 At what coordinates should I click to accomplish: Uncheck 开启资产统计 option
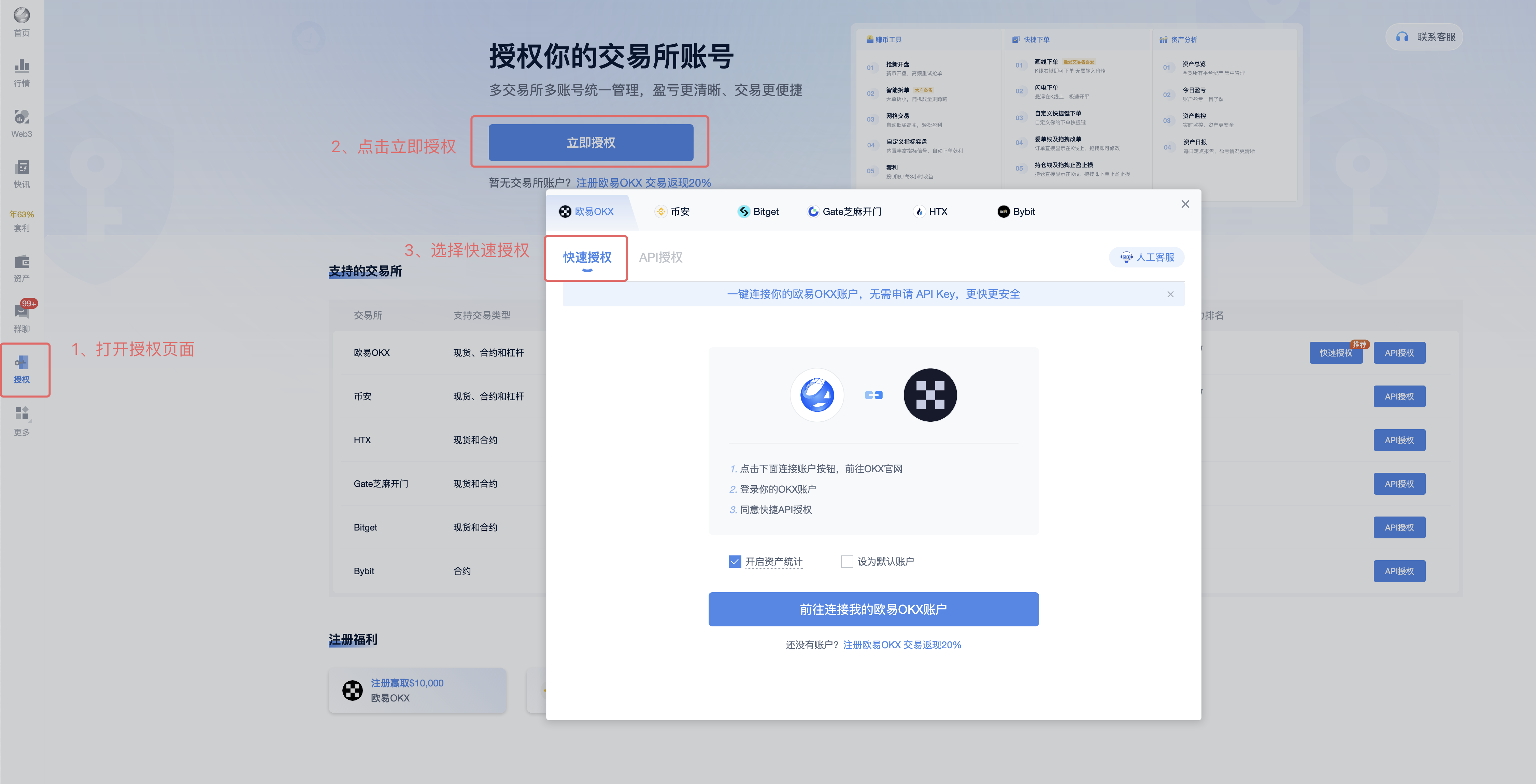(x=735, y=561)
